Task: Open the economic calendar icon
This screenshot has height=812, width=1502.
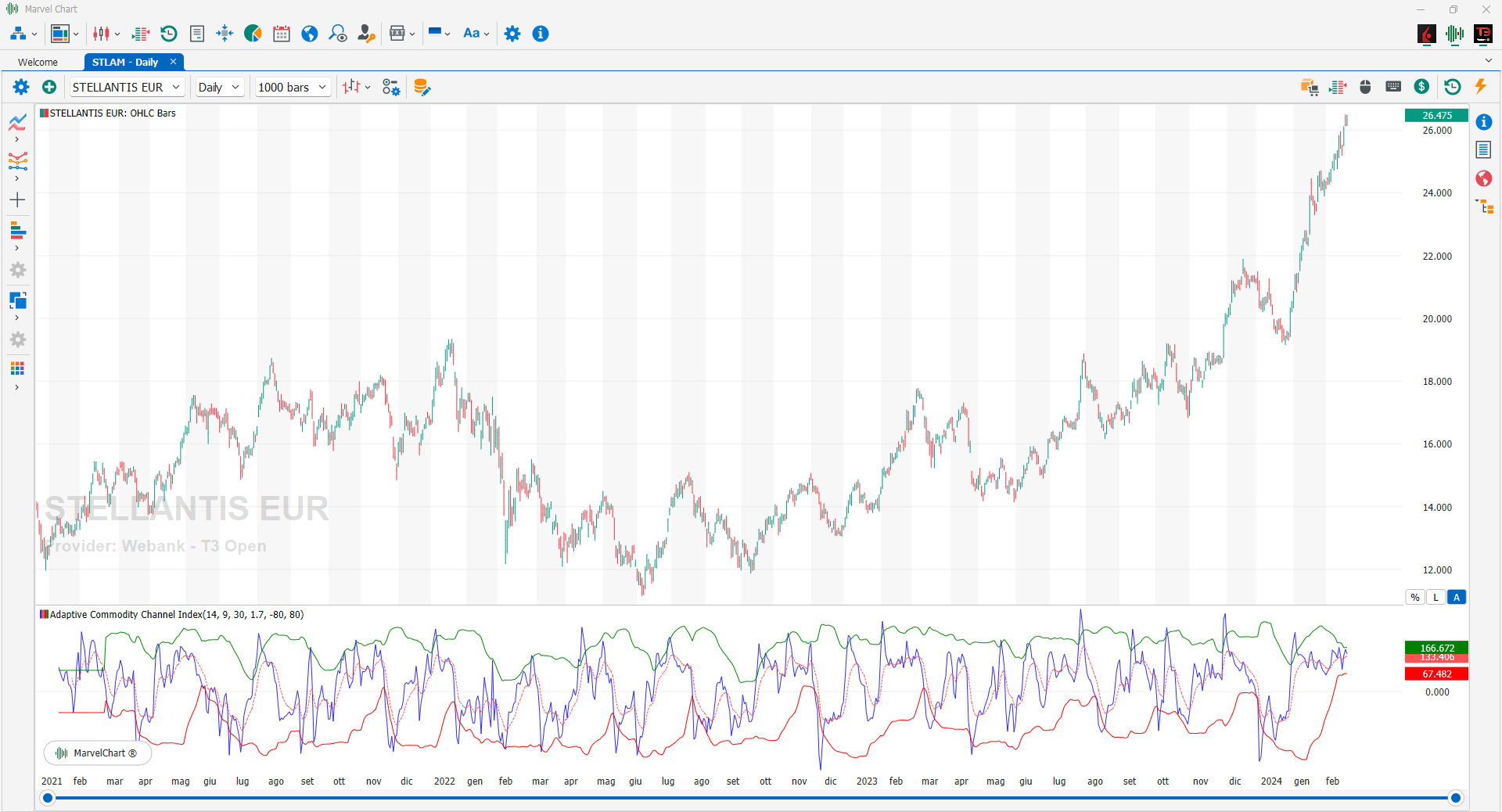Action: pos(282,34)
